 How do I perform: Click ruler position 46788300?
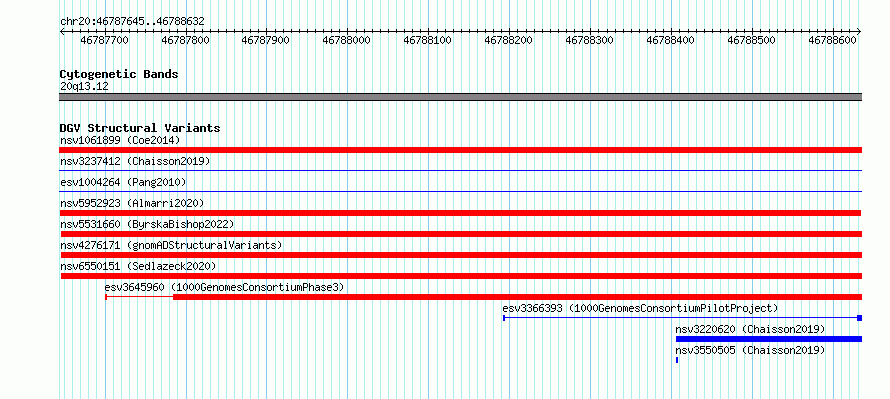pyautogui.click(x=590, y=40)
